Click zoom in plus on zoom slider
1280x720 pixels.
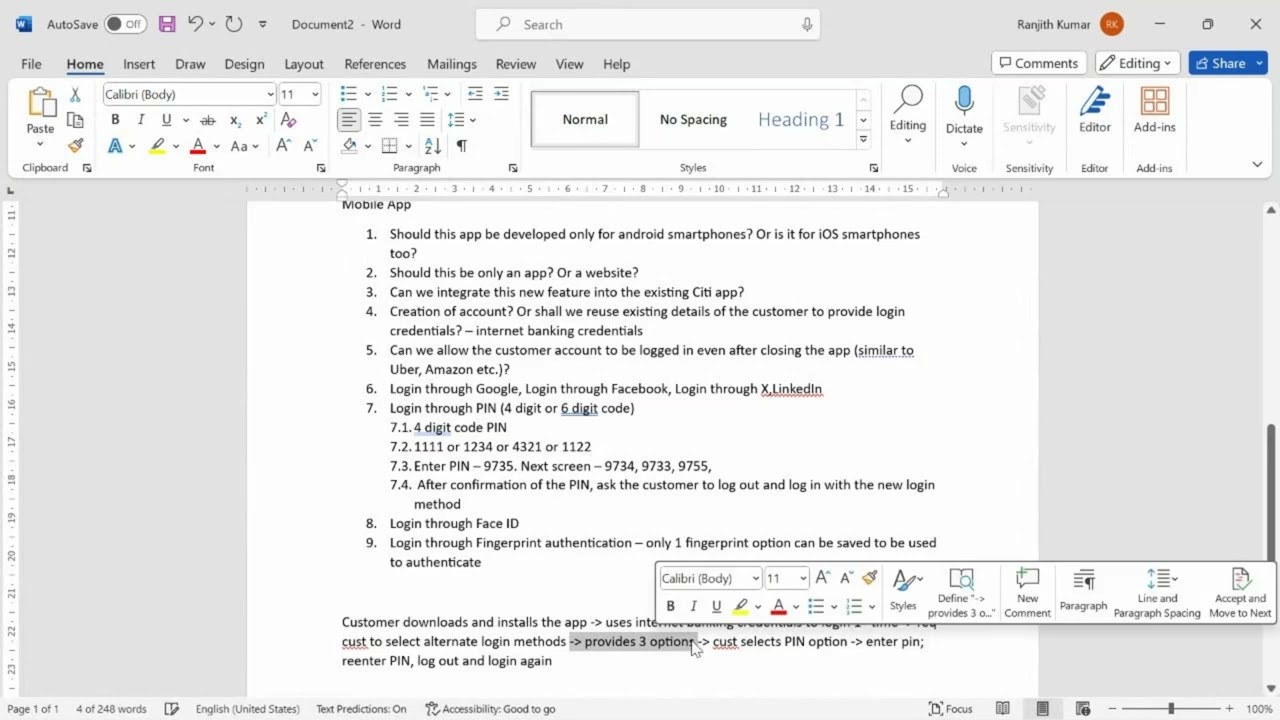click(1231, 709)
